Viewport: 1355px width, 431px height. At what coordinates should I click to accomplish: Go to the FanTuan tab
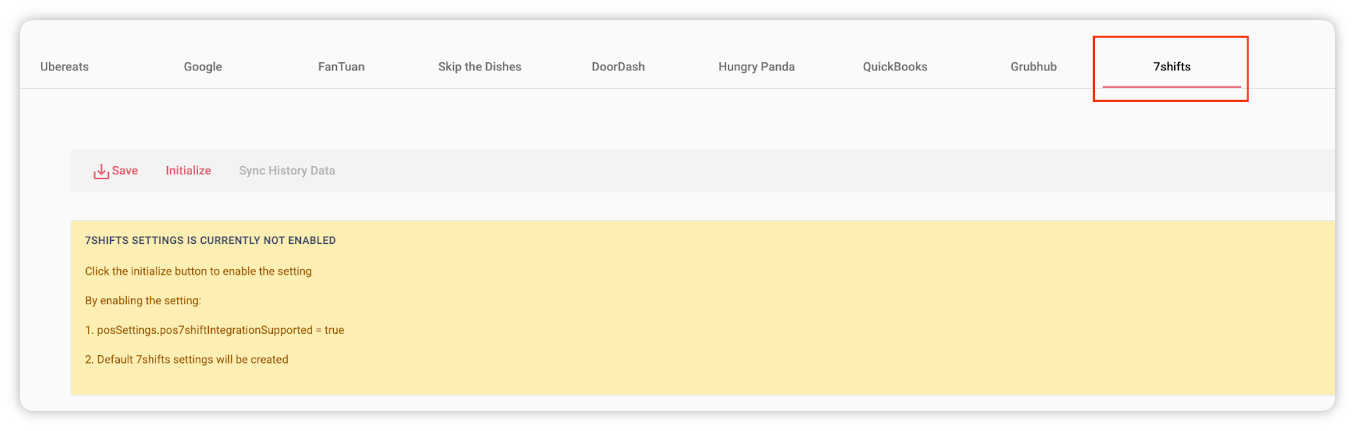[341, 67]
